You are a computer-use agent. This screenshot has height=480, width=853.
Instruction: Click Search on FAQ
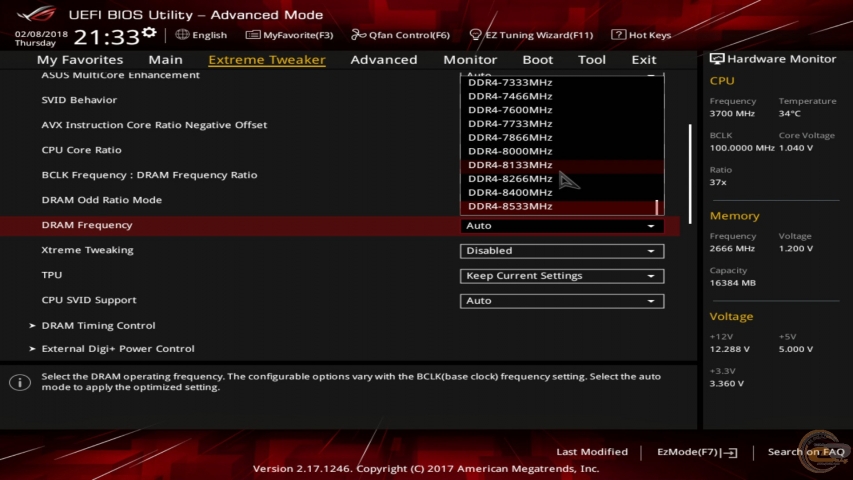point(806,452)
